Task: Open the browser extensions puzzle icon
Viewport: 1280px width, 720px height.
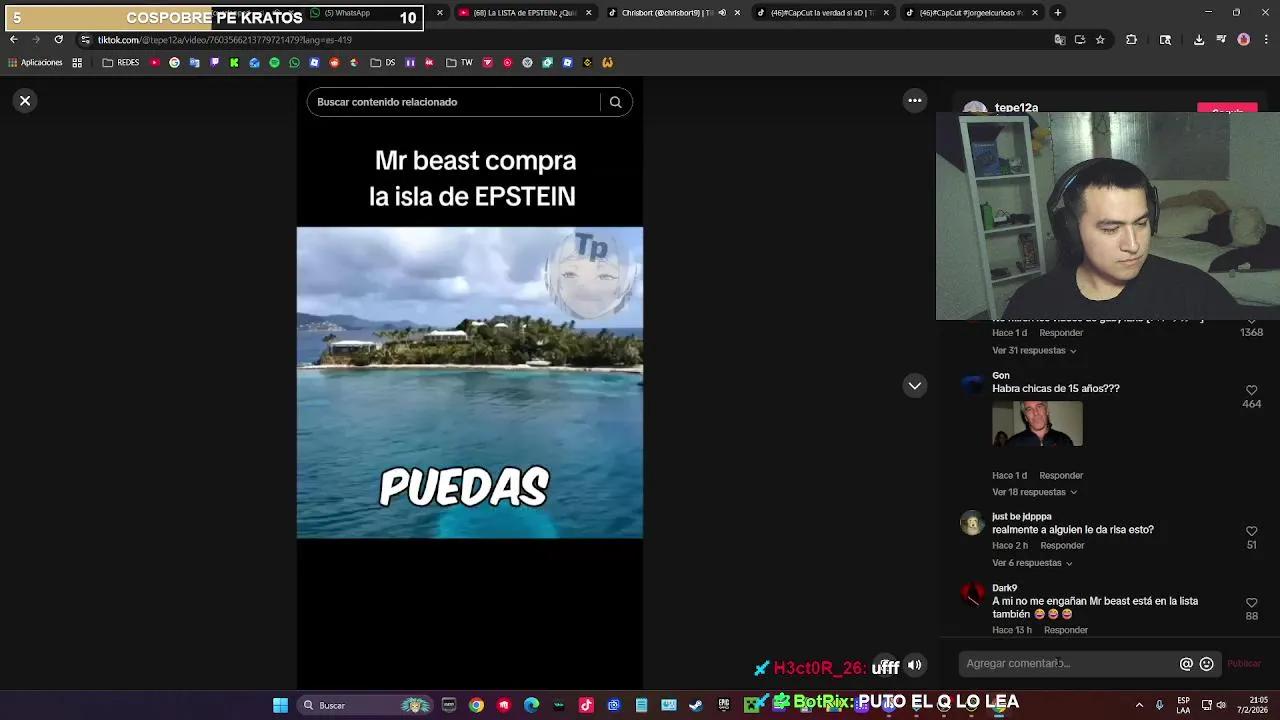Action: coord(1132,40)
